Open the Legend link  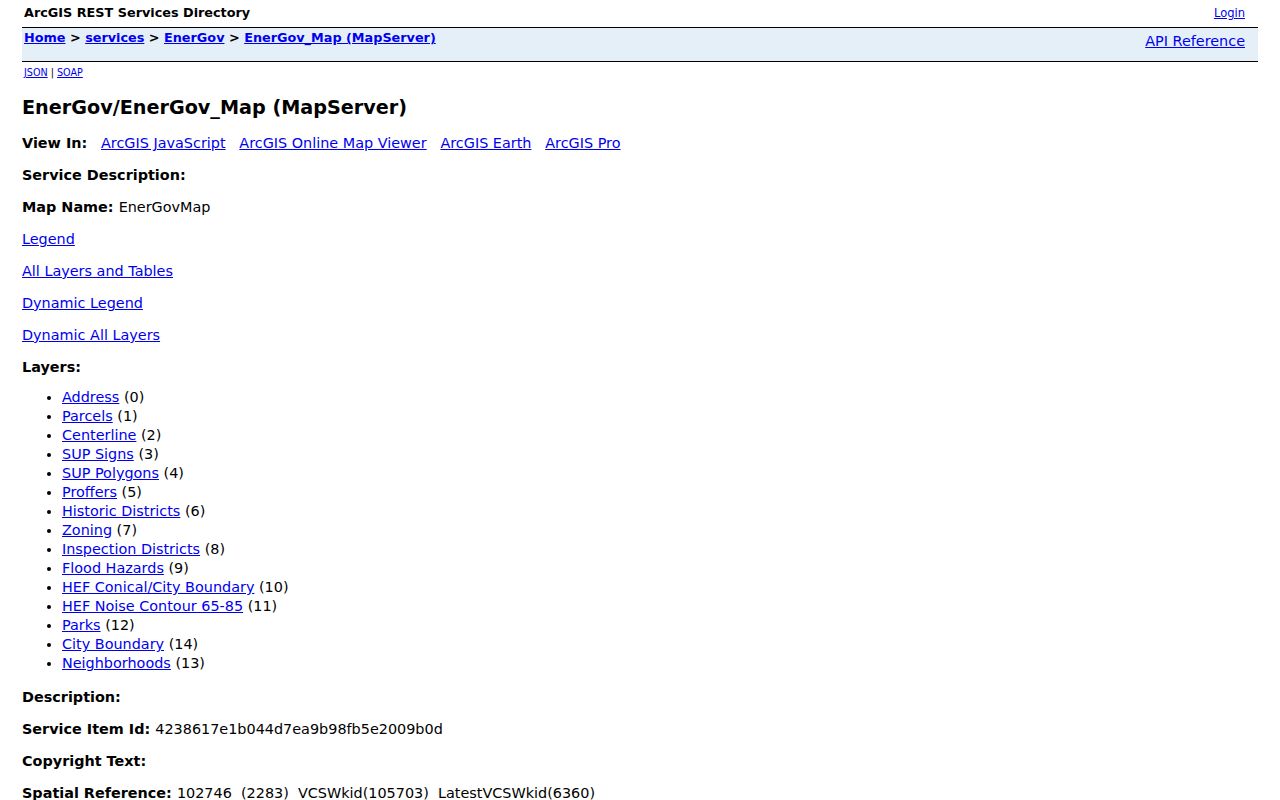coord(48,239)
